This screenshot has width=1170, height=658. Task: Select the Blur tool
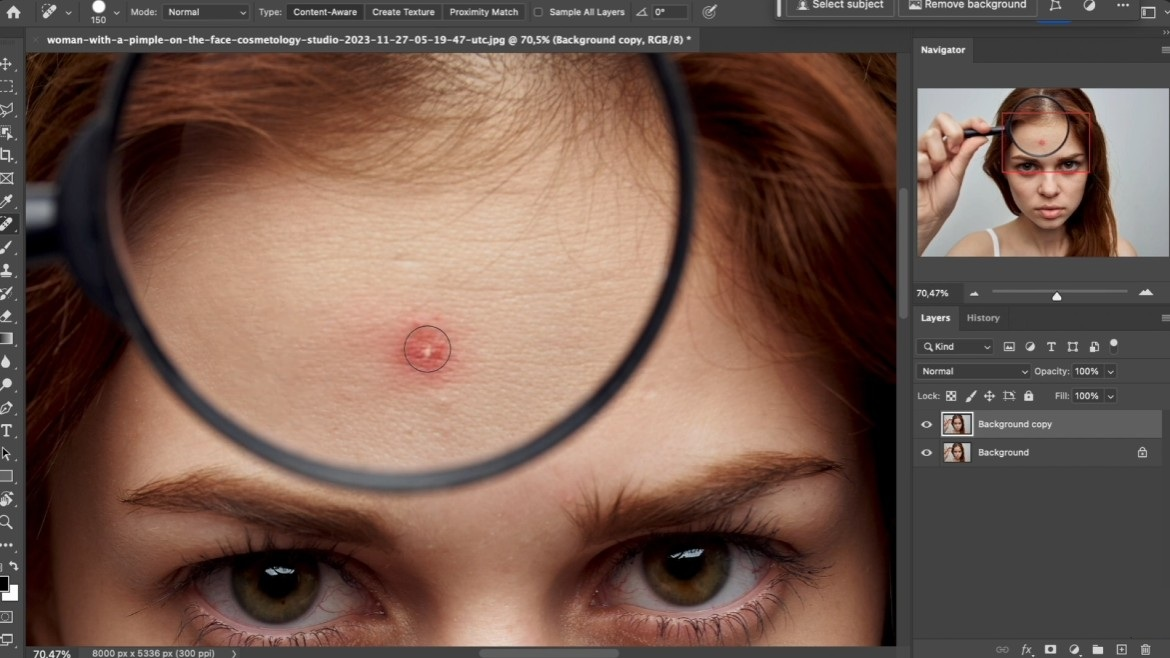coord(7,362)
